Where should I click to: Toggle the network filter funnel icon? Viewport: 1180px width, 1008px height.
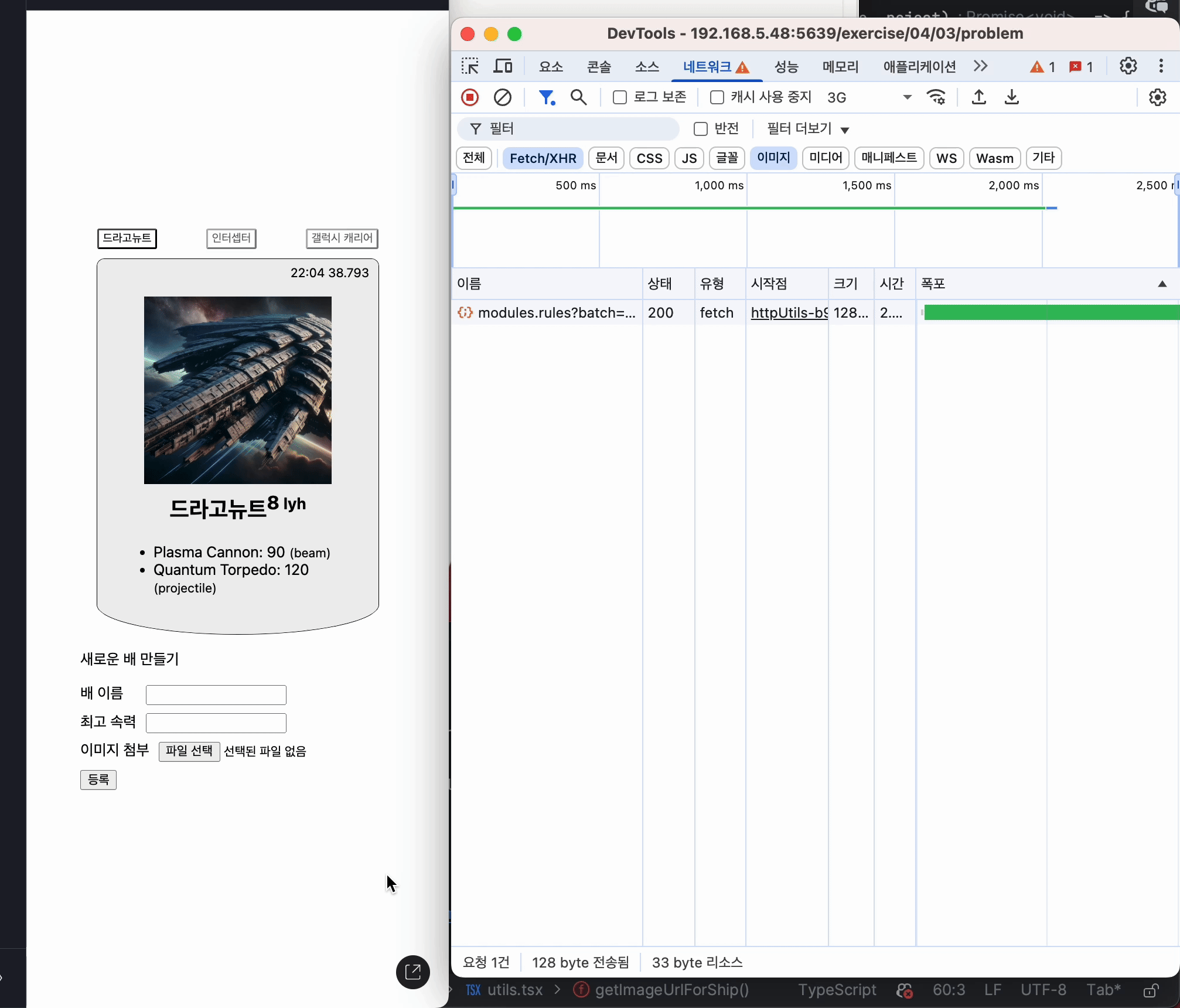click(547, 97)
